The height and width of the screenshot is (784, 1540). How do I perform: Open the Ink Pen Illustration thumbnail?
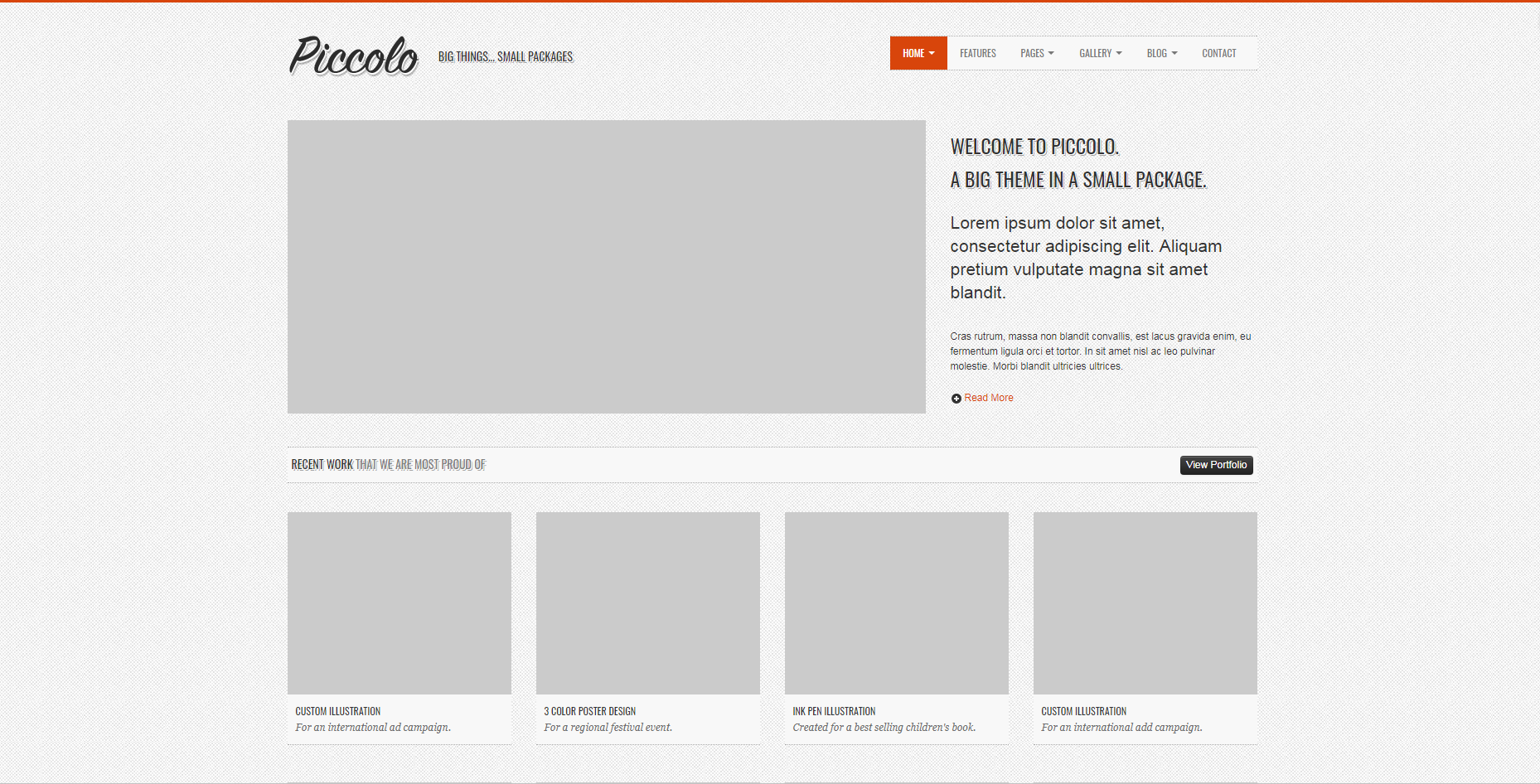coord(896,603)
